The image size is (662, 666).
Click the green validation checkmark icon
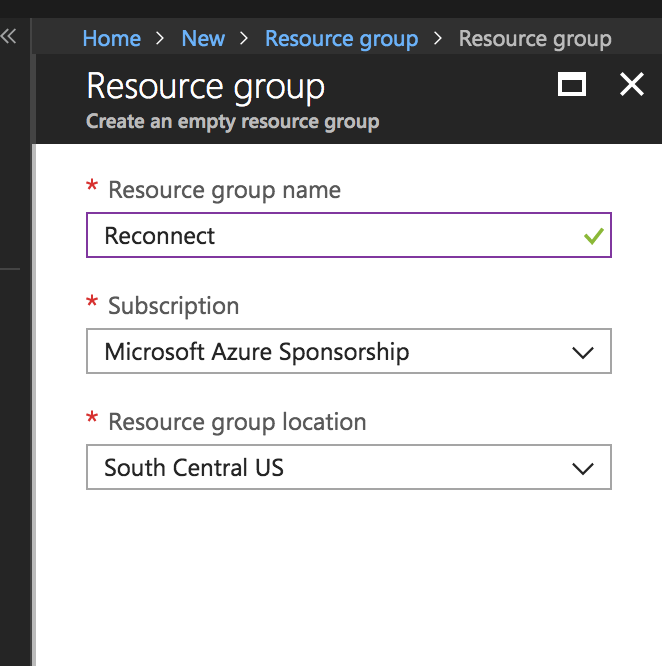coord(594,236)
